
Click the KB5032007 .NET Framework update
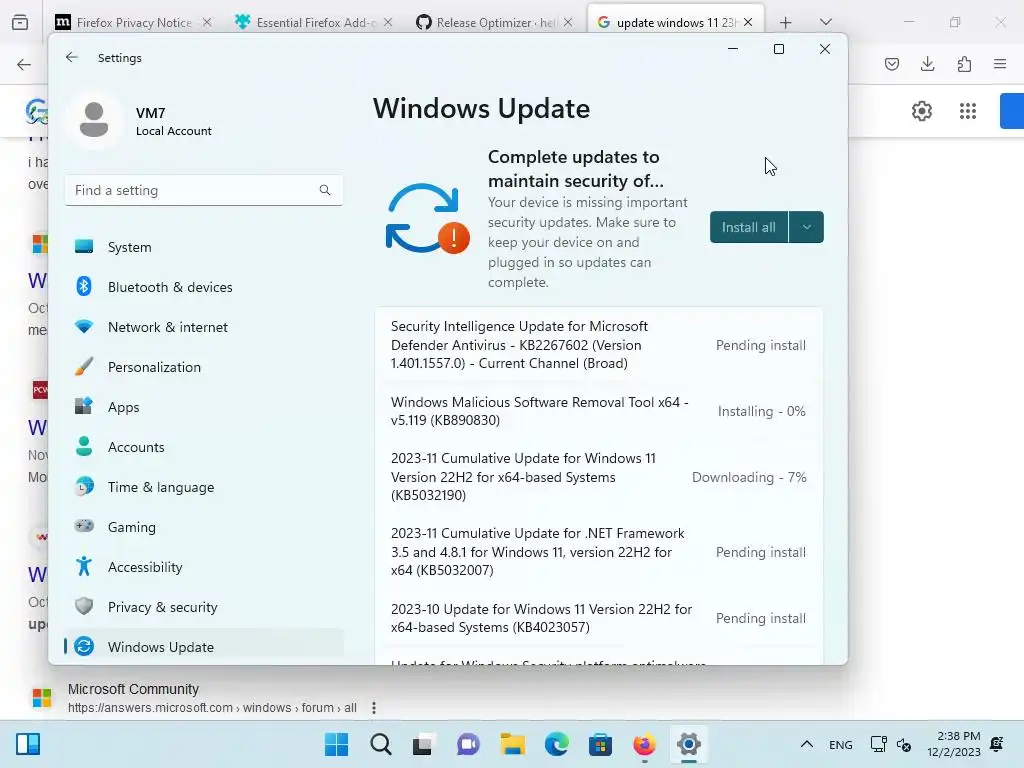(599, 552)
